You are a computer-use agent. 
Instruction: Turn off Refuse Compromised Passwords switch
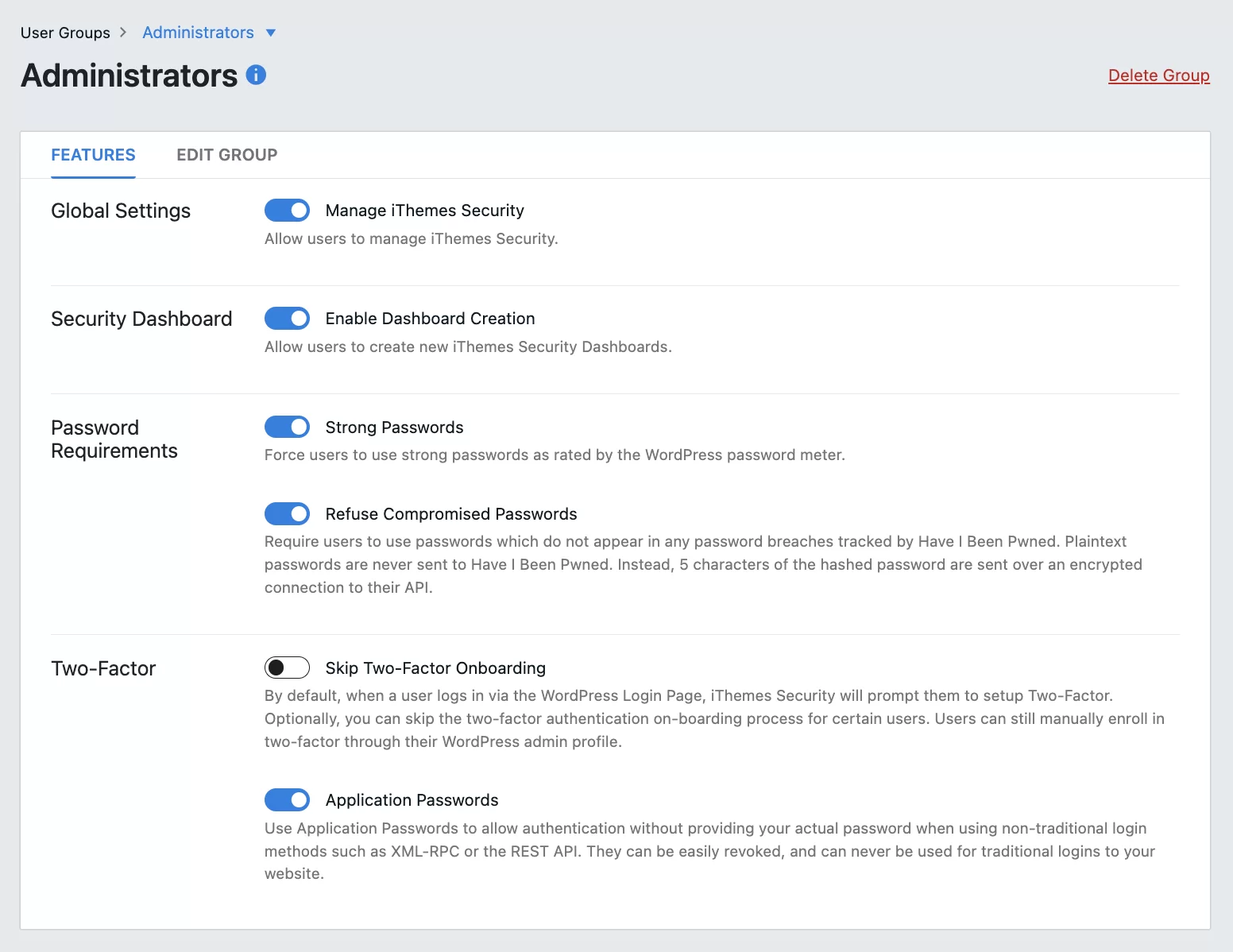click(287, 513)
